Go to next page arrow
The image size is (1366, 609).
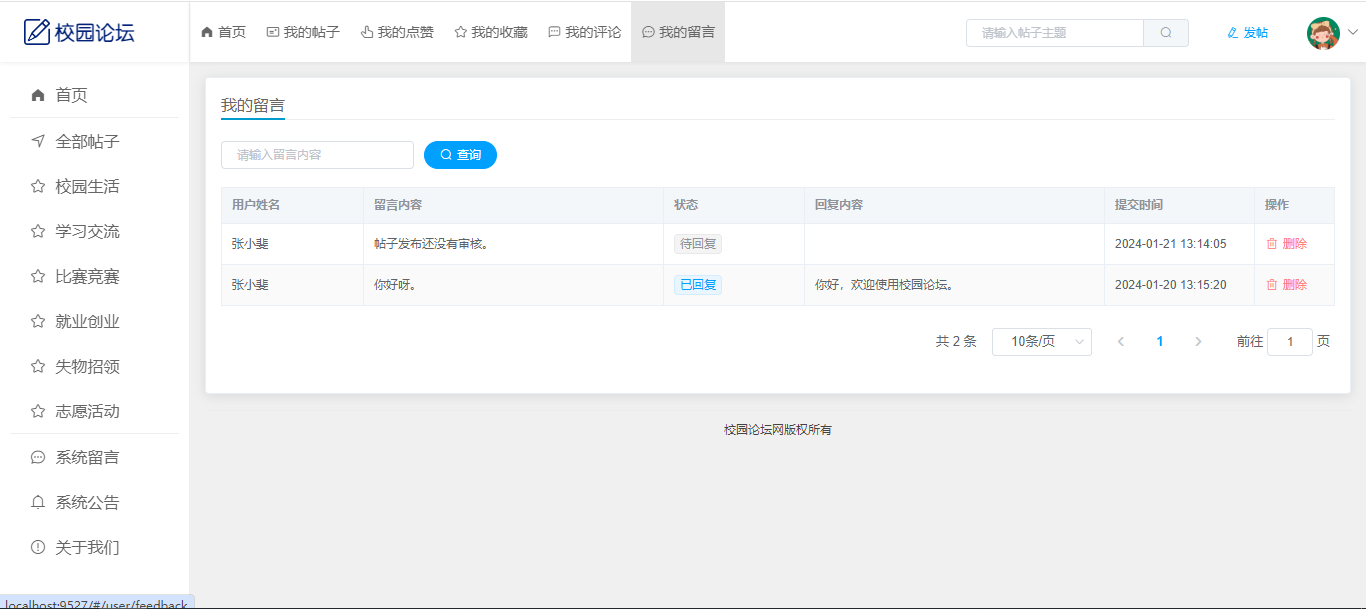(1198, 342)
